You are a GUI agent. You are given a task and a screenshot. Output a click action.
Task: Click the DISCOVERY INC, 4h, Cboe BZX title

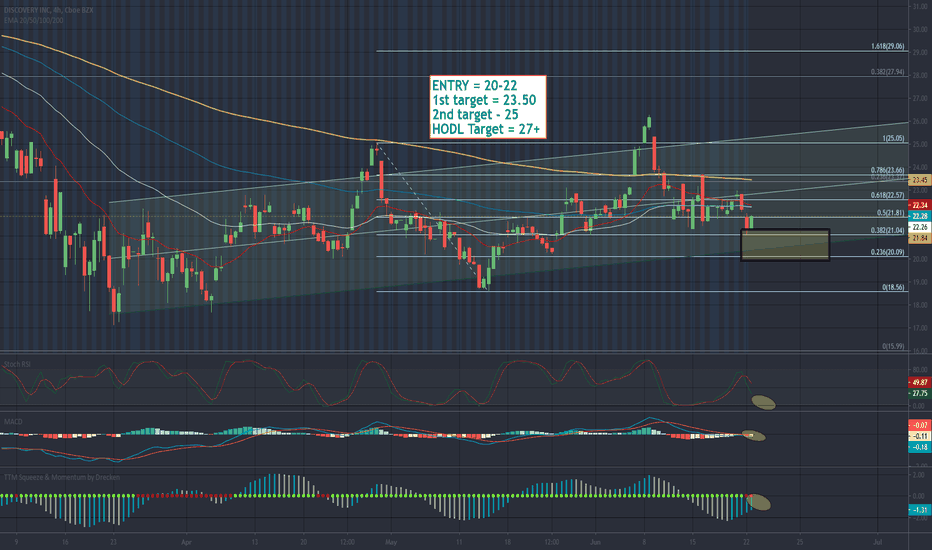pos(48,11)
